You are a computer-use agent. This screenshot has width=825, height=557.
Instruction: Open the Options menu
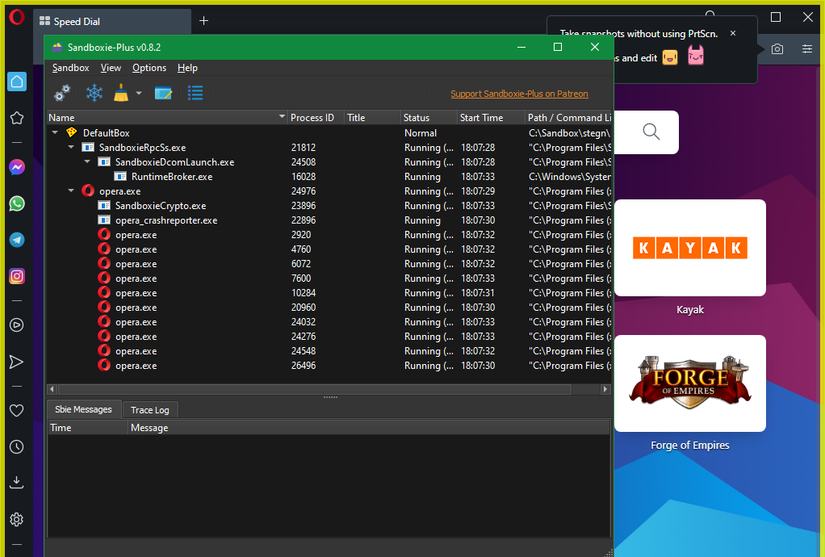(149, 68)
